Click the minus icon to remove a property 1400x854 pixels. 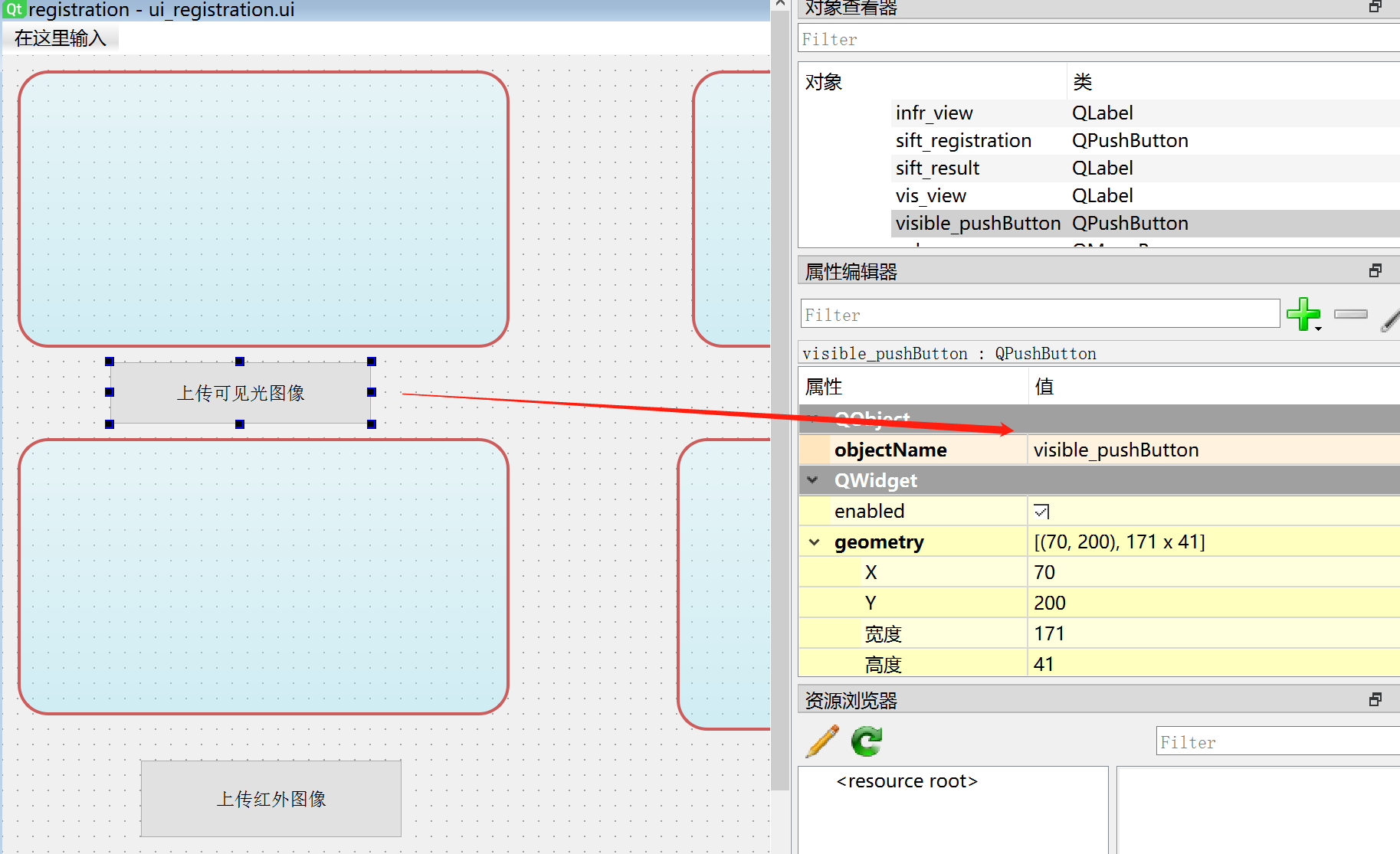[1350, 314]
